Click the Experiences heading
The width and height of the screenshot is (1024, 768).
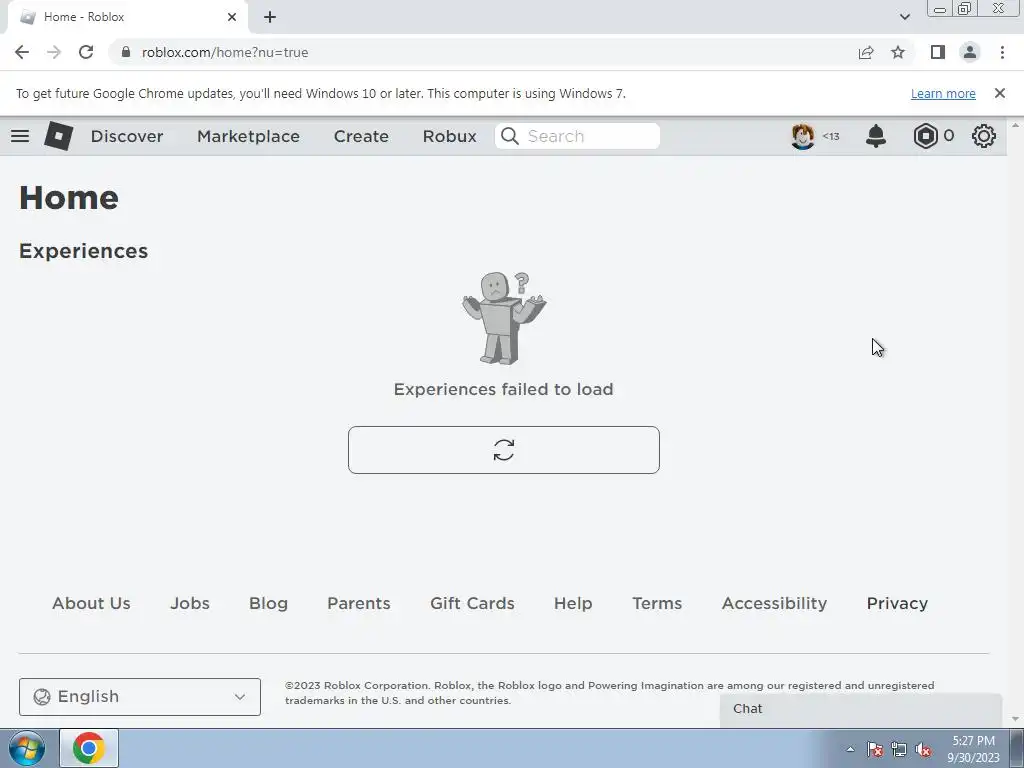84,251
